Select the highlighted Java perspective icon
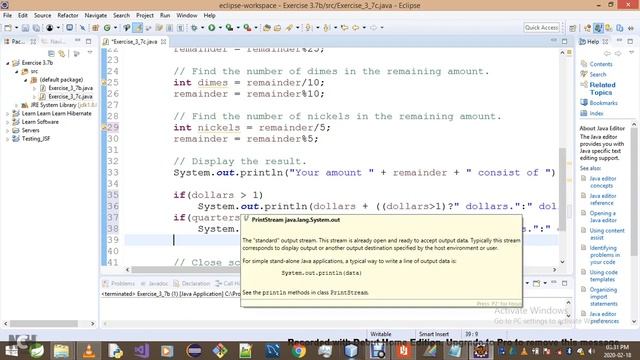 [598, 28]
